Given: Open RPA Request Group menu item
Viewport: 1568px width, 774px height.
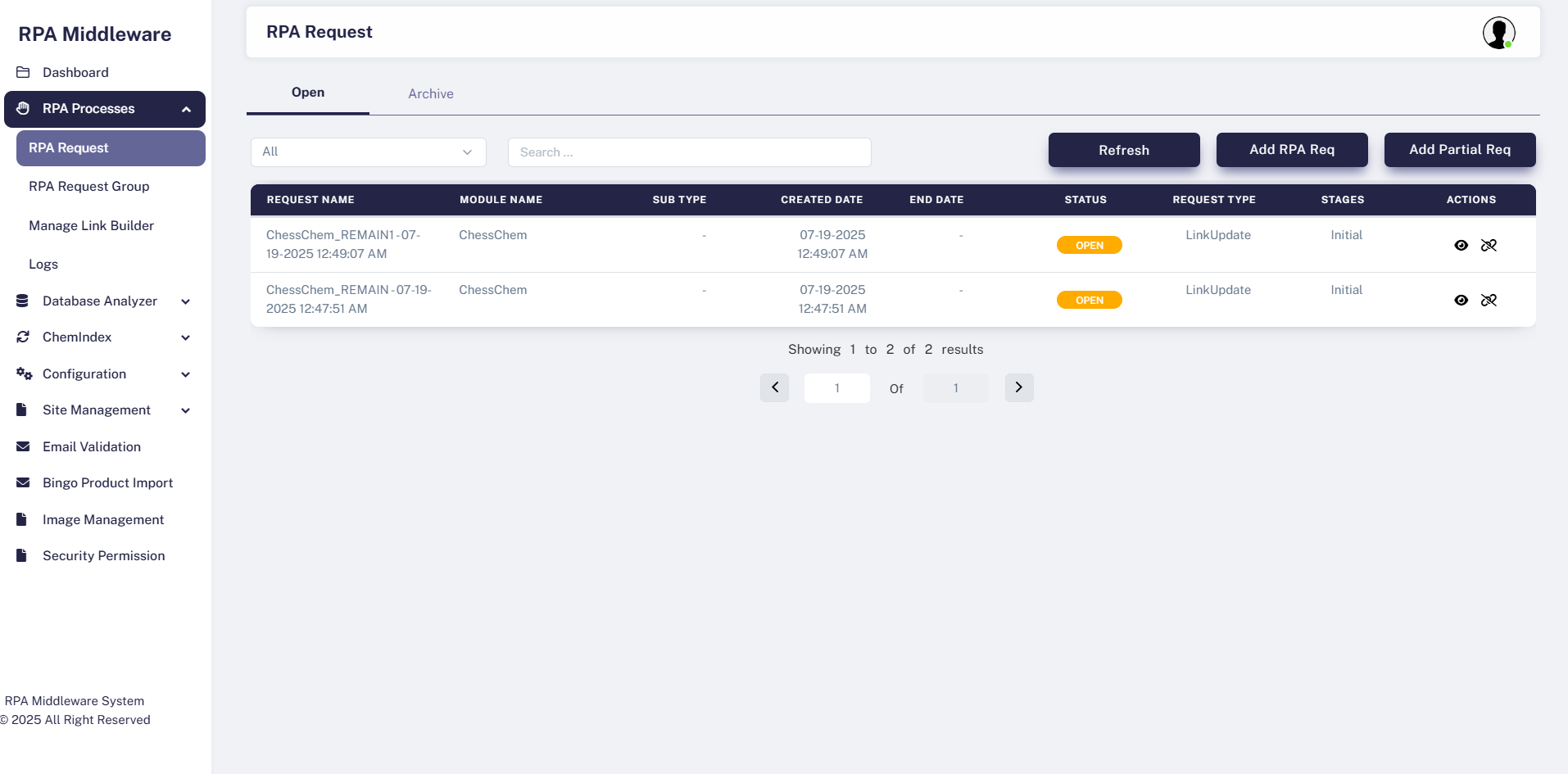Looking at the screenshot, I should (x=89, y=187).
